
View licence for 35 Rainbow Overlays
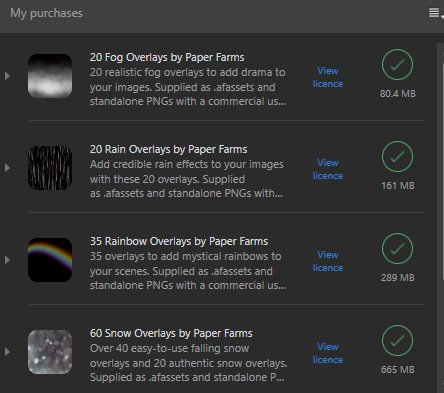pos(328,261)
